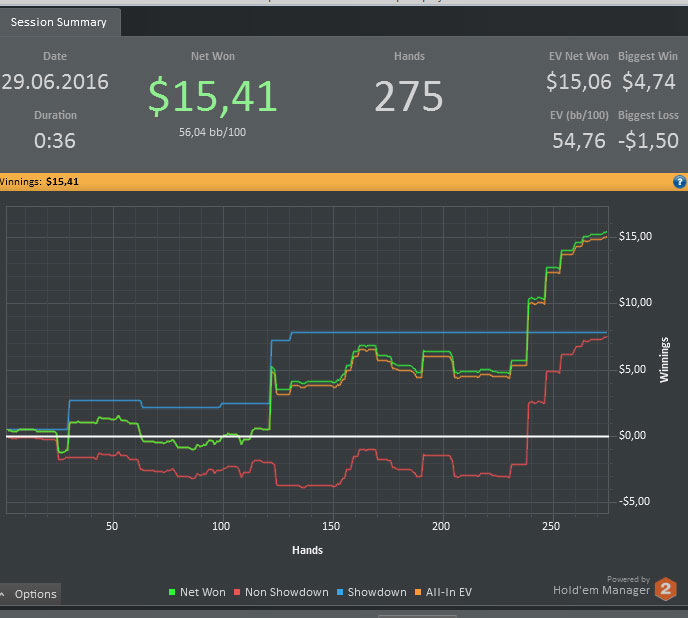
Task: Select the EV Net Won $15,06 value
Action: 579,82
